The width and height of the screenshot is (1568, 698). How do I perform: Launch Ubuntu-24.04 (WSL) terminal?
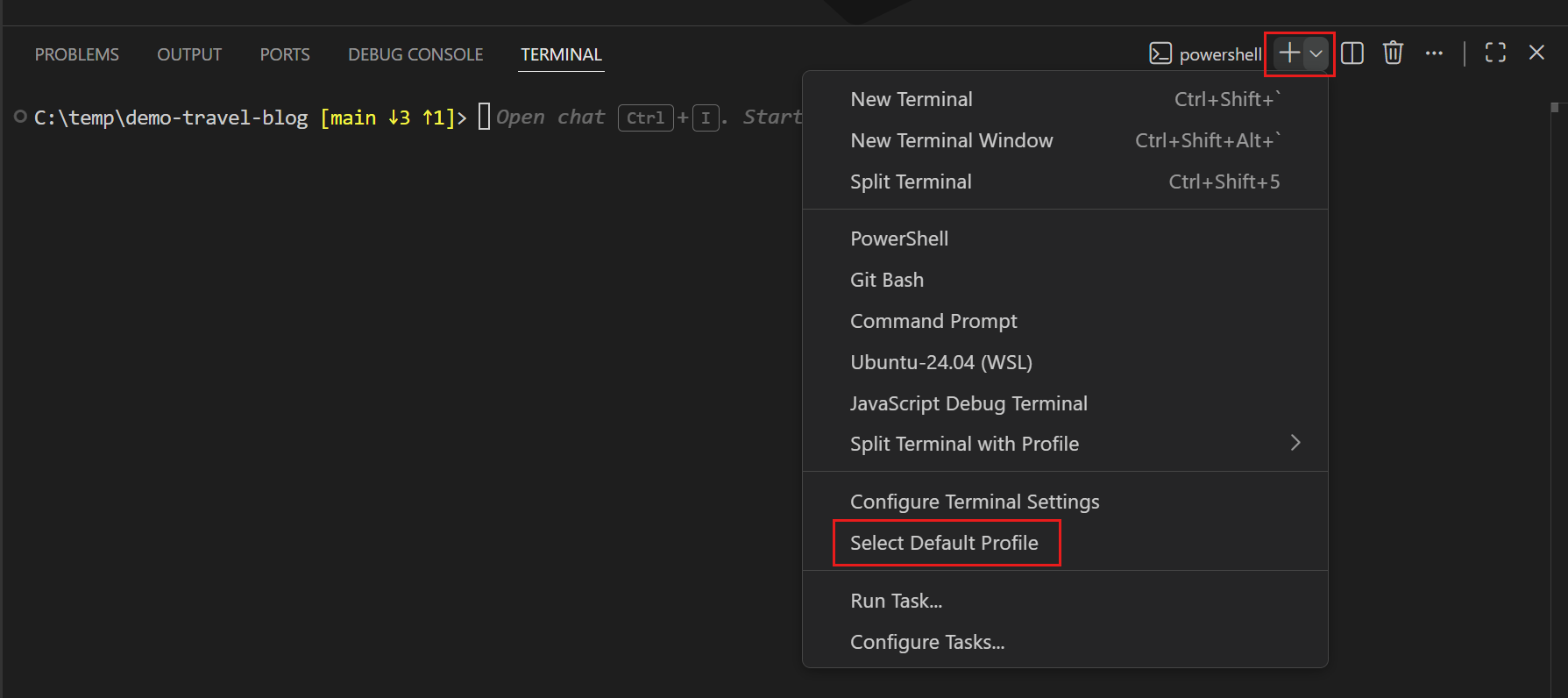point(941,362)
